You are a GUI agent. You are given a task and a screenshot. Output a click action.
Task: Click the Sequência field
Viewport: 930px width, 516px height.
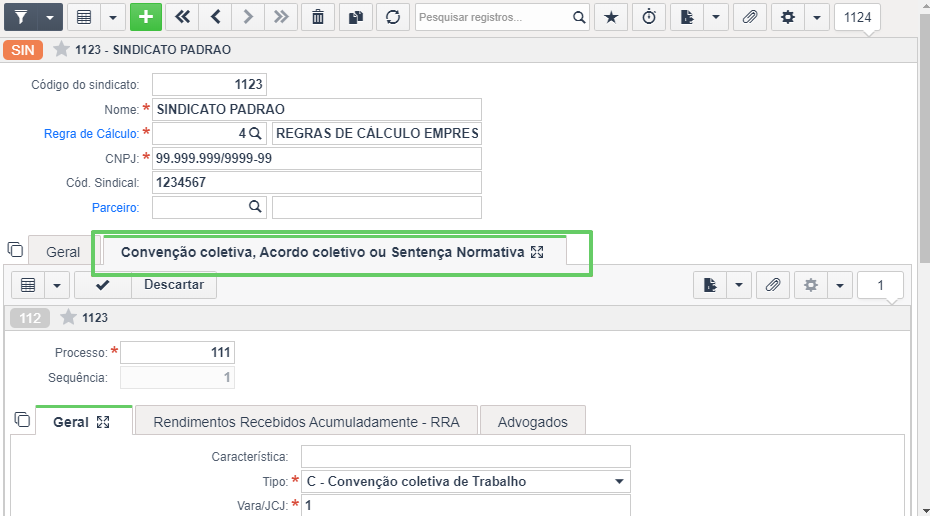pyautogui.click(x=177, y=377)
